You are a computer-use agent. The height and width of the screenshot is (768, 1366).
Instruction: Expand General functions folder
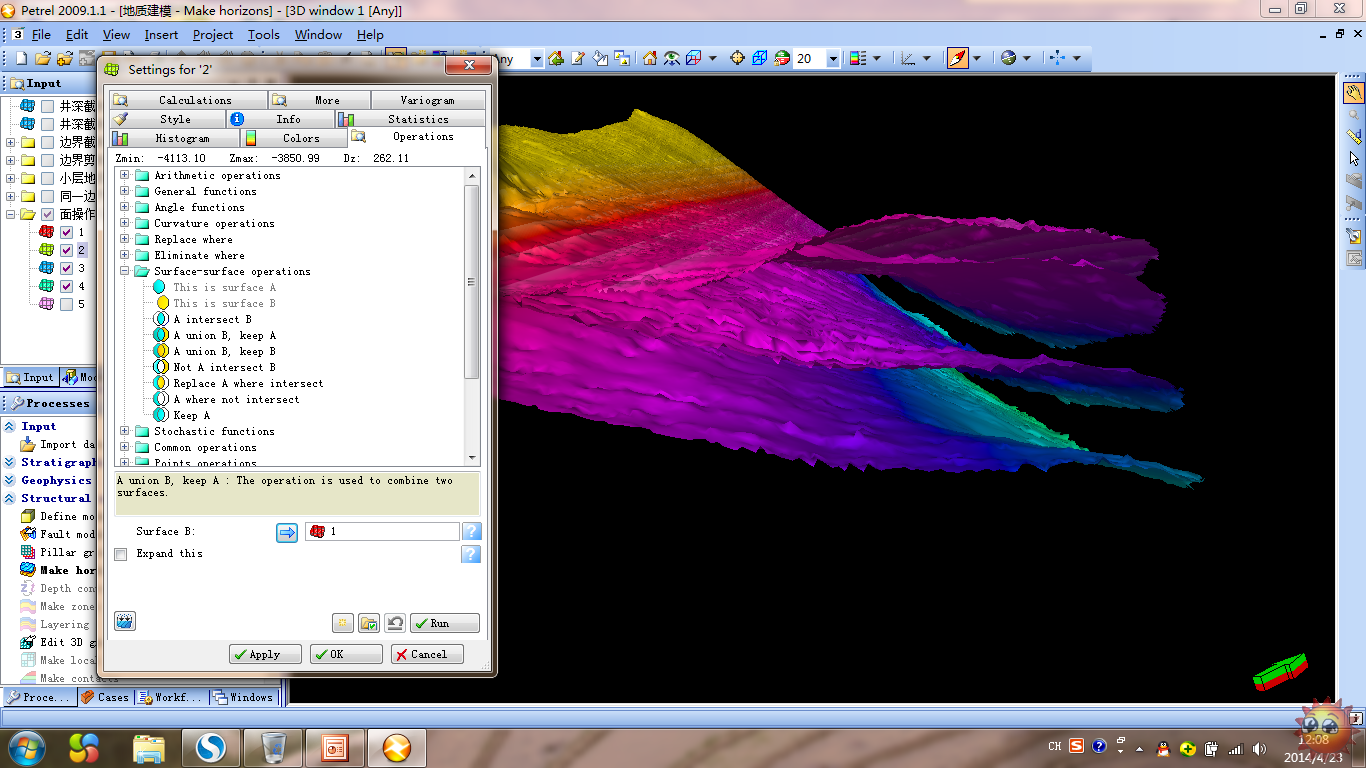(x=125, y=191)
